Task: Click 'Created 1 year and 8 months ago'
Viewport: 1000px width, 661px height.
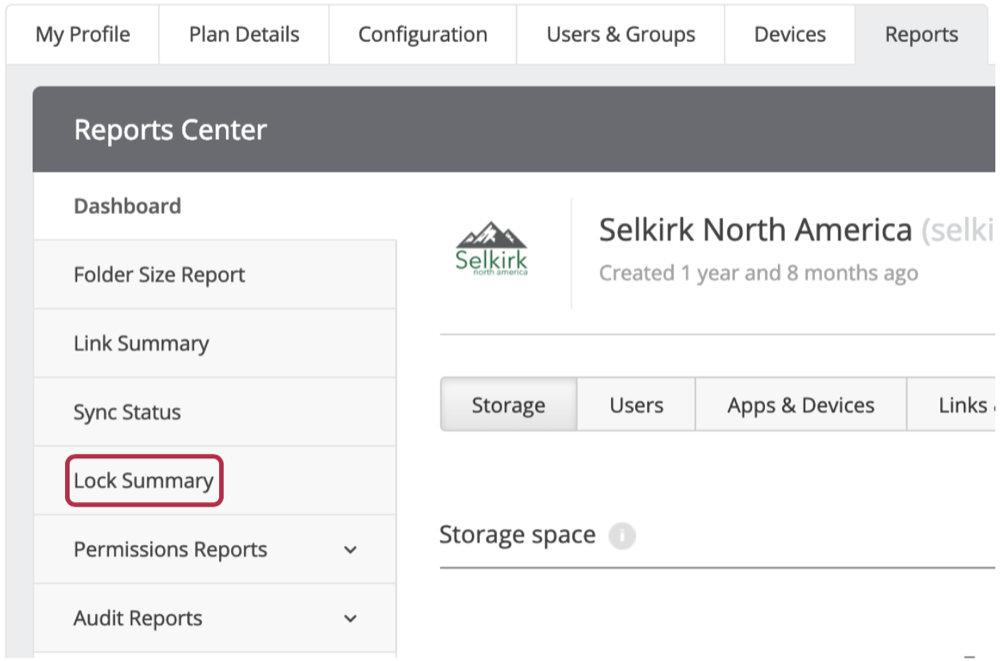Action: click(x=758, y=273)
